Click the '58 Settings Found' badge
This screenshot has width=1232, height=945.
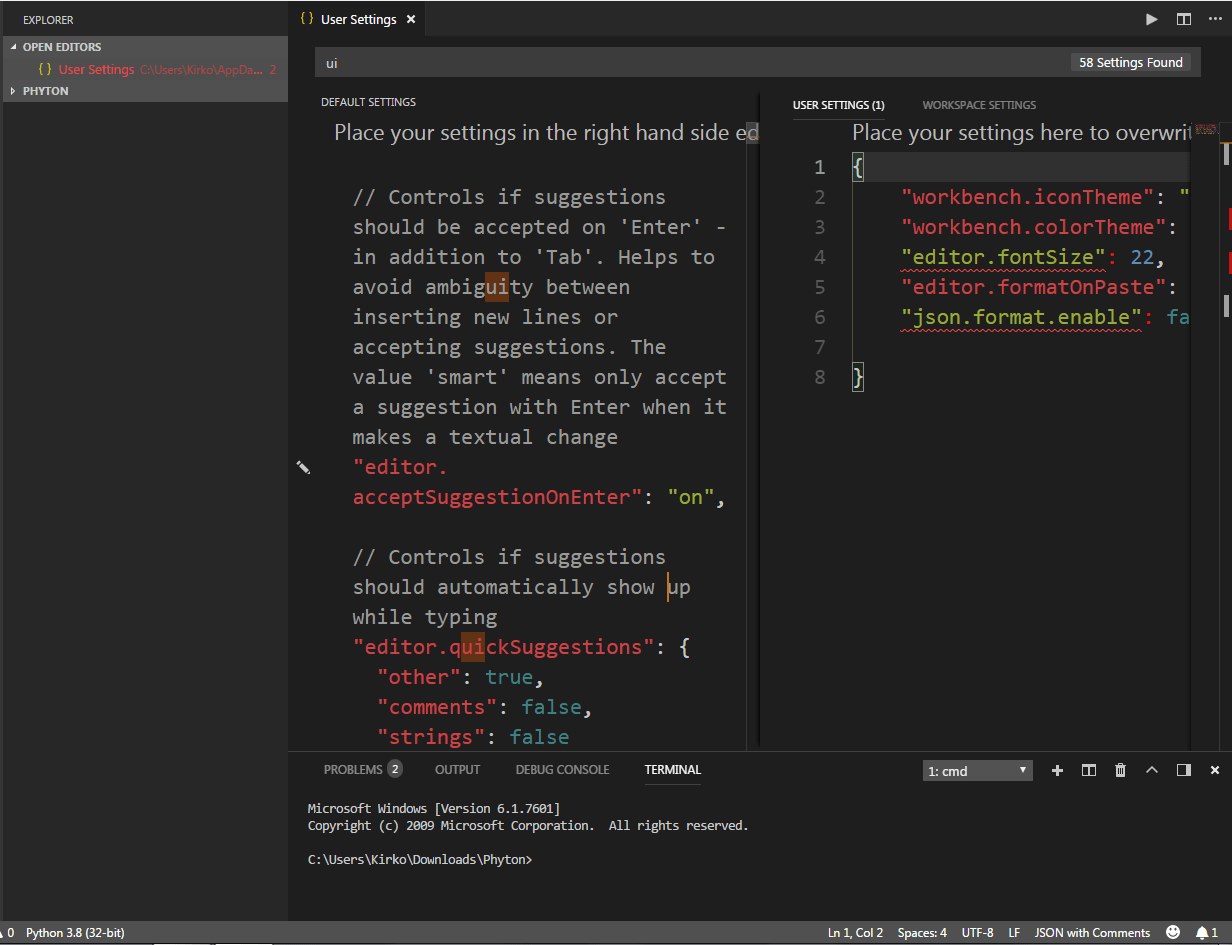(x=1130, y=62)
